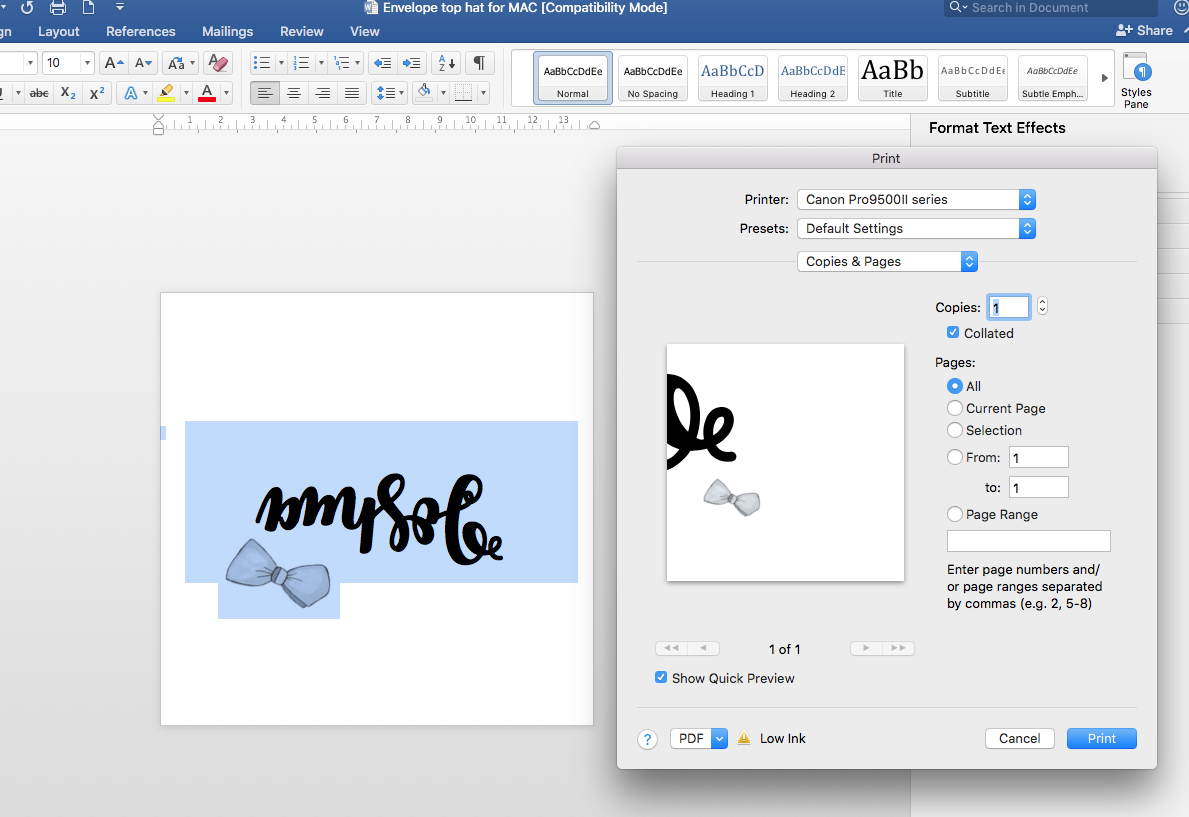Viewport: 1189px width, 817px height.
Task: Align text left
Action: pyautogui.click(x=265, y=93)
